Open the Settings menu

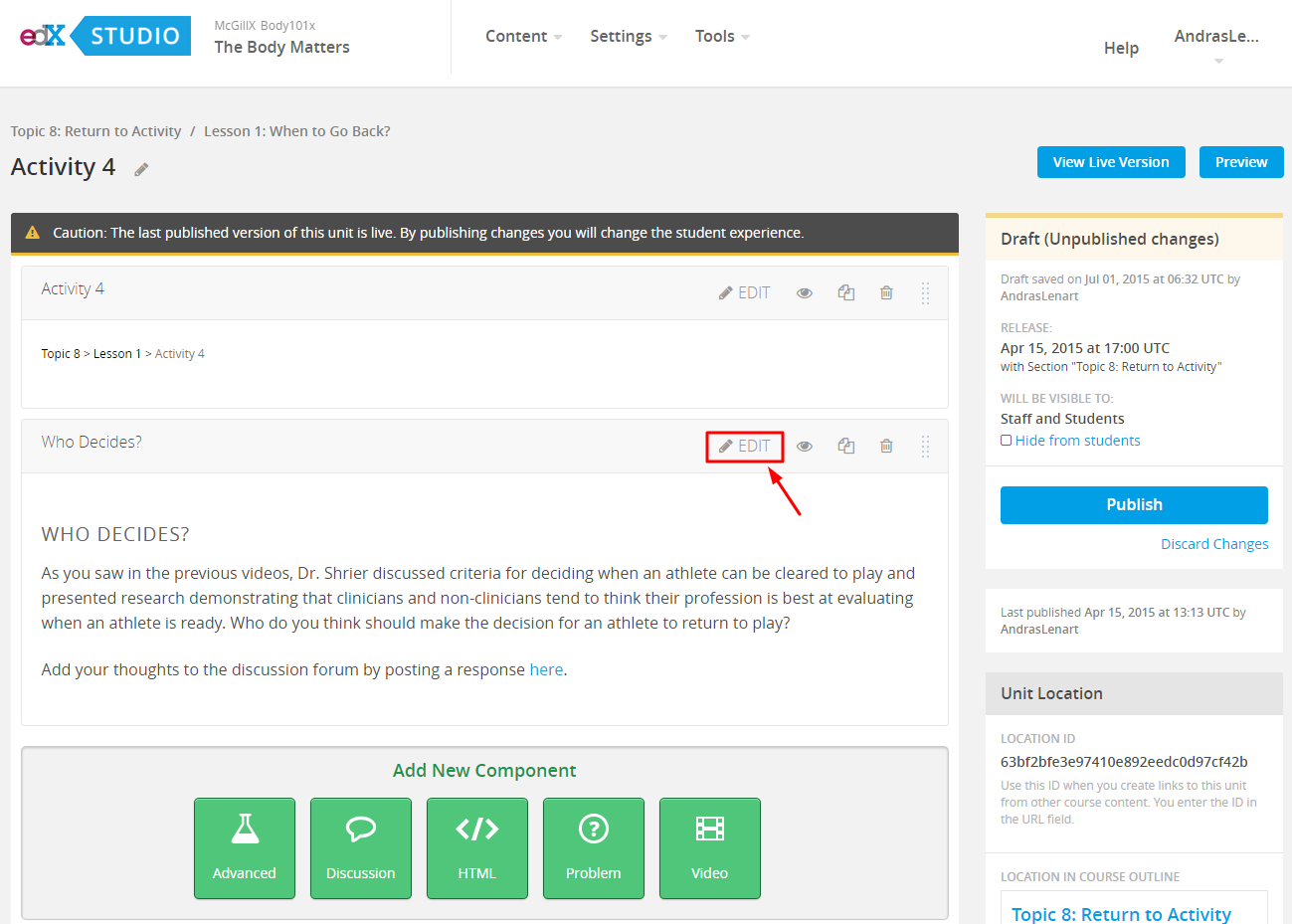pos(629,36)
